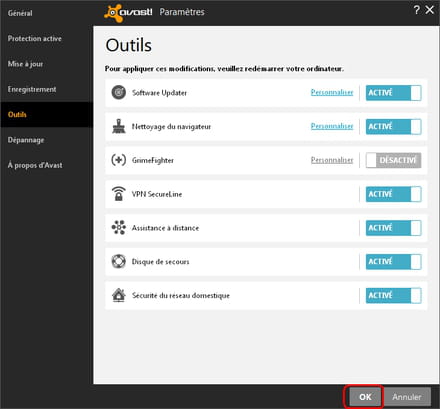440x409 pixels.
Task: Click the VPN SecureLine lock icon
Action: (x=119, y=194)
